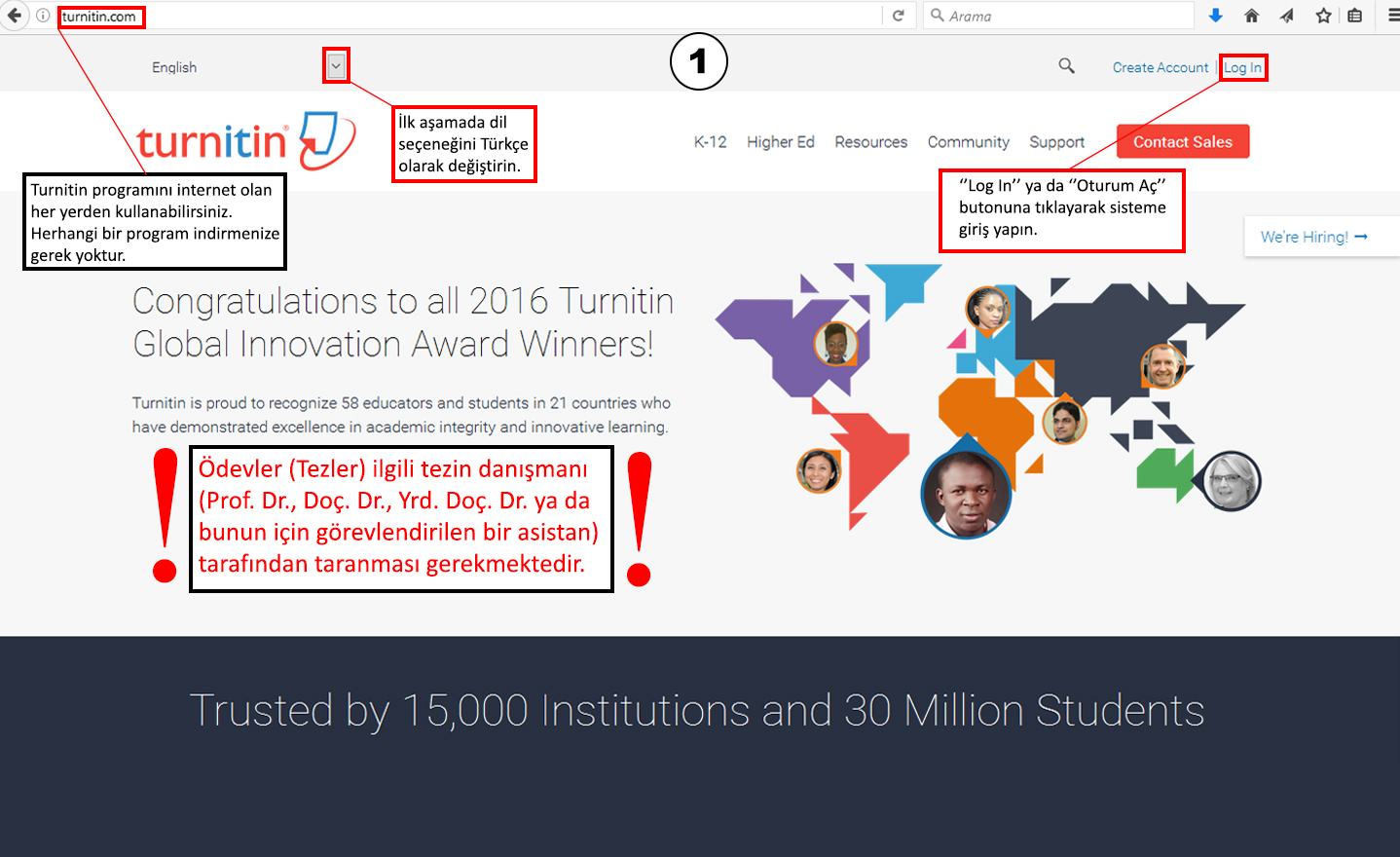This screenshot has width=1400, height=857.
Task: Click the site search magnifier icon
Action: 1067,66
